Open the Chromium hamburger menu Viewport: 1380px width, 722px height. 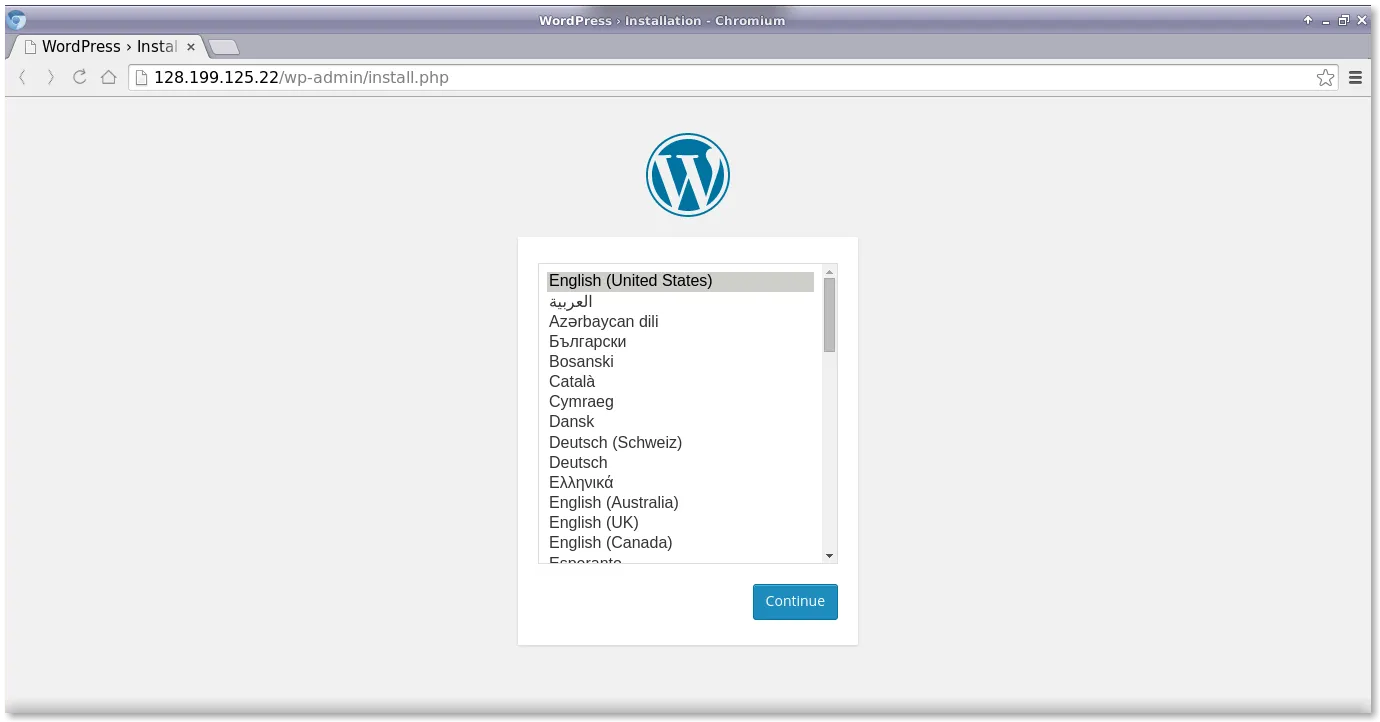pyautogui.click(x=1355, y=77)
